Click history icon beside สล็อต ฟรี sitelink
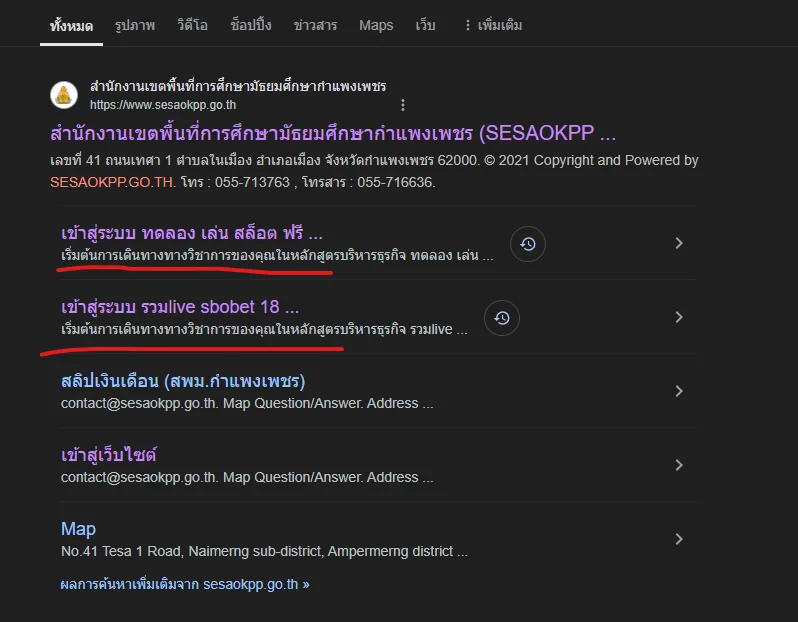Image resolution: width=798 pixels, height=622 pixels. [x=528, y=244]
